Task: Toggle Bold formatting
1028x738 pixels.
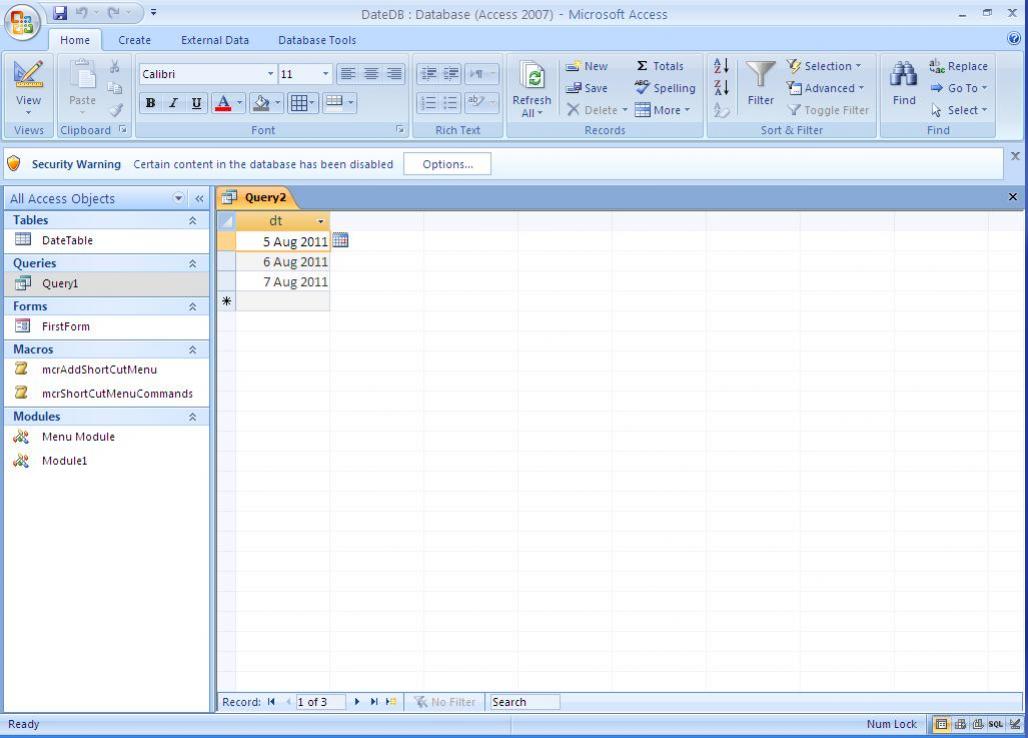Action: [x=150, y=103]
